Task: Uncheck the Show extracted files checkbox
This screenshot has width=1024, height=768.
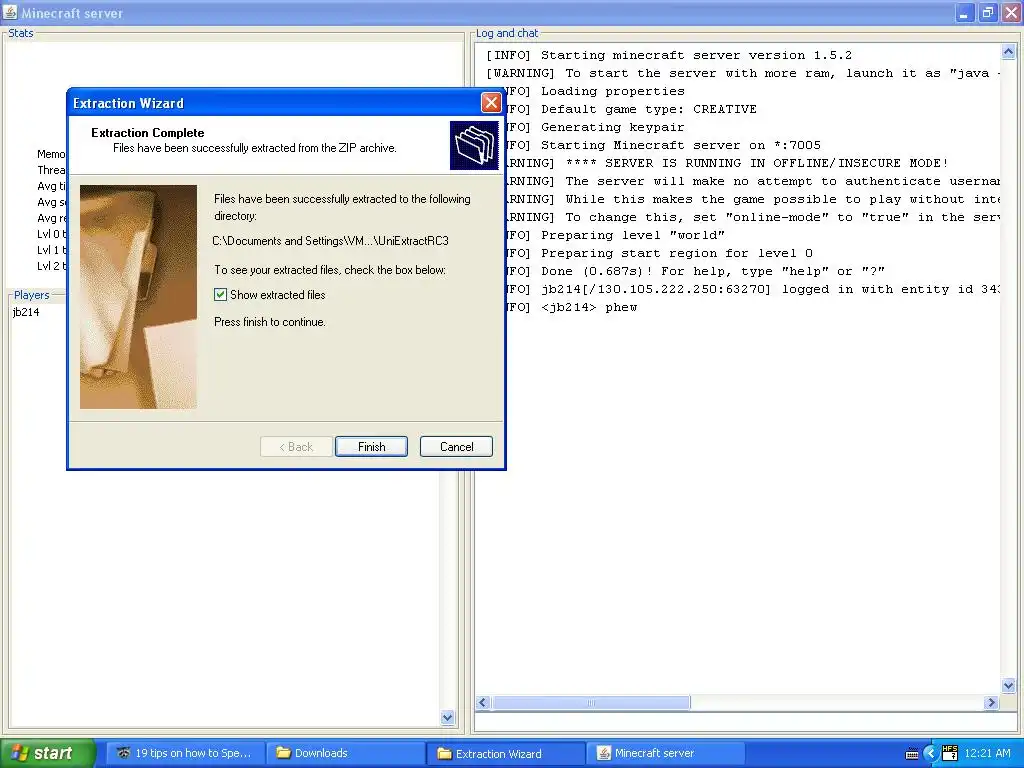Action: coord(221,295)
